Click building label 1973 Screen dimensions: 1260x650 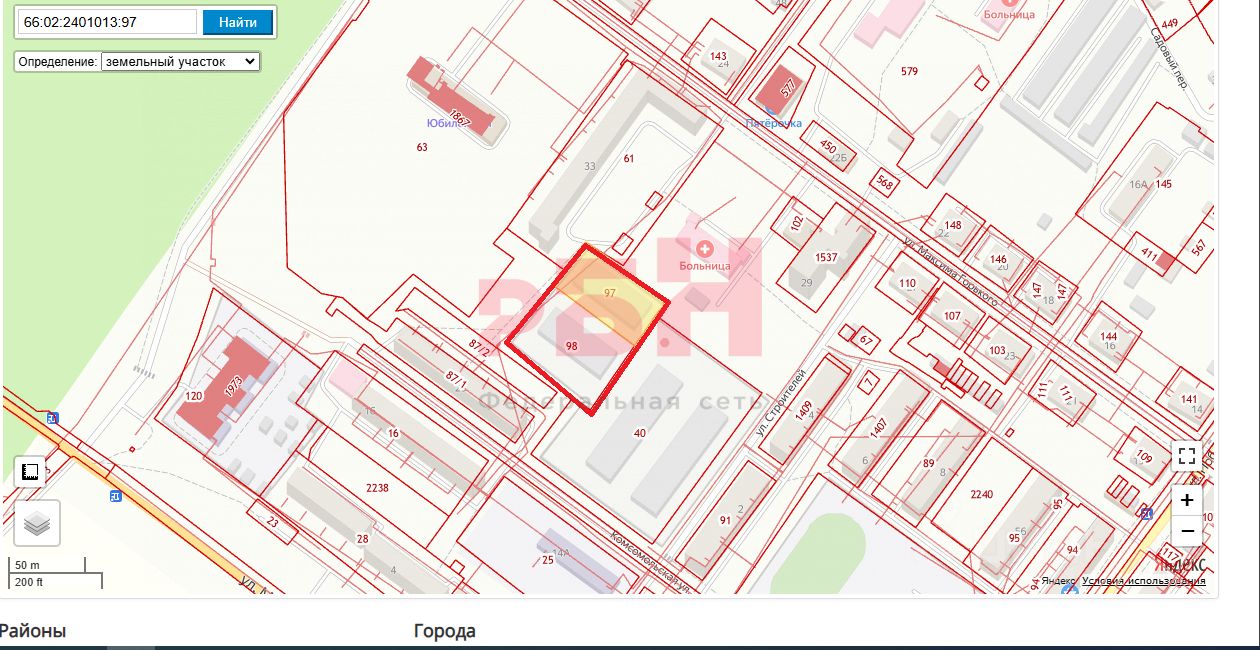pos(235,385)
